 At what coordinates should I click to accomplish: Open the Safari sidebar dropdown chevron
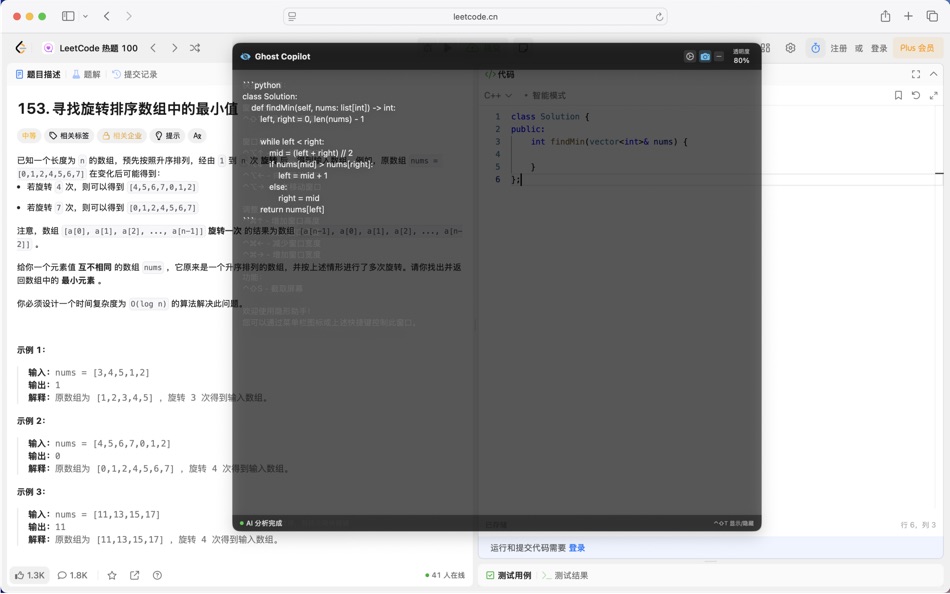click(85, 16)
